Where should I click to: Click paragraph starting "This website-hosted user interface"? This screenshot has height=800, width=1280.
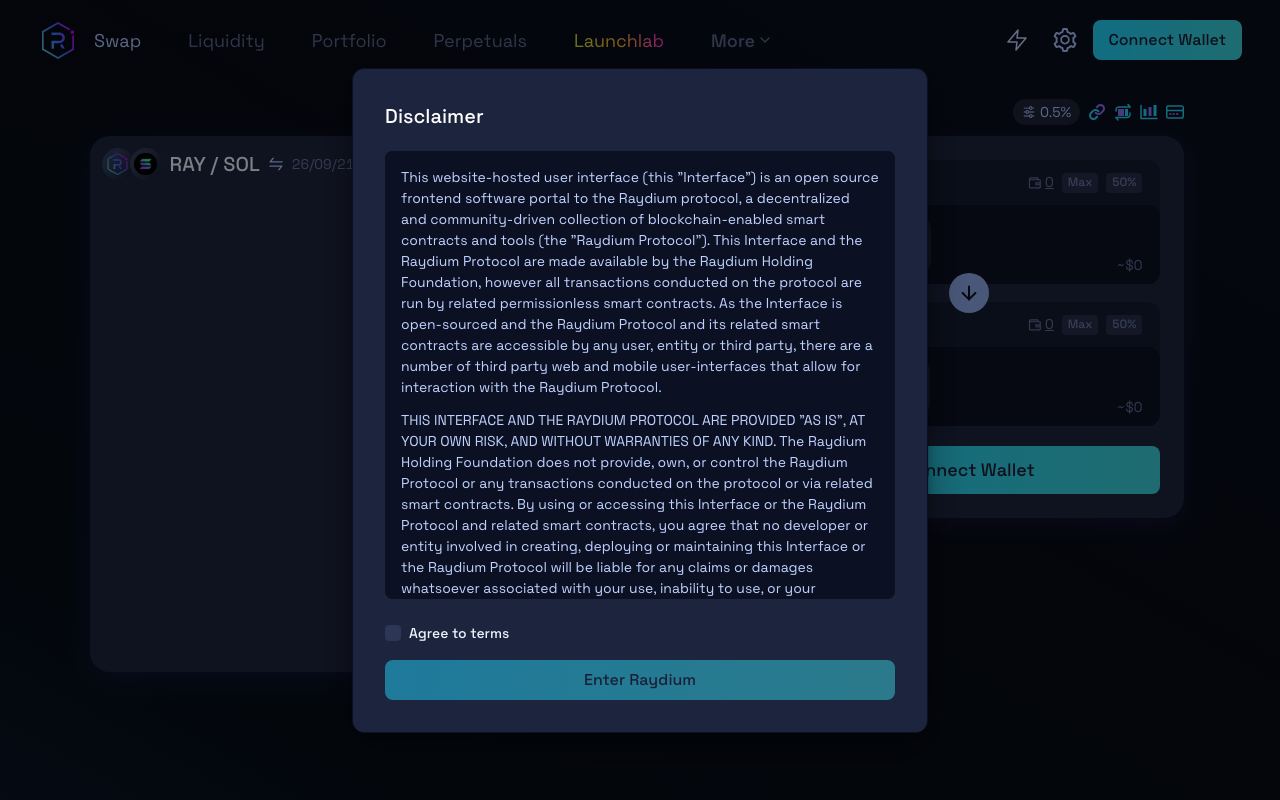coord(640,282)
